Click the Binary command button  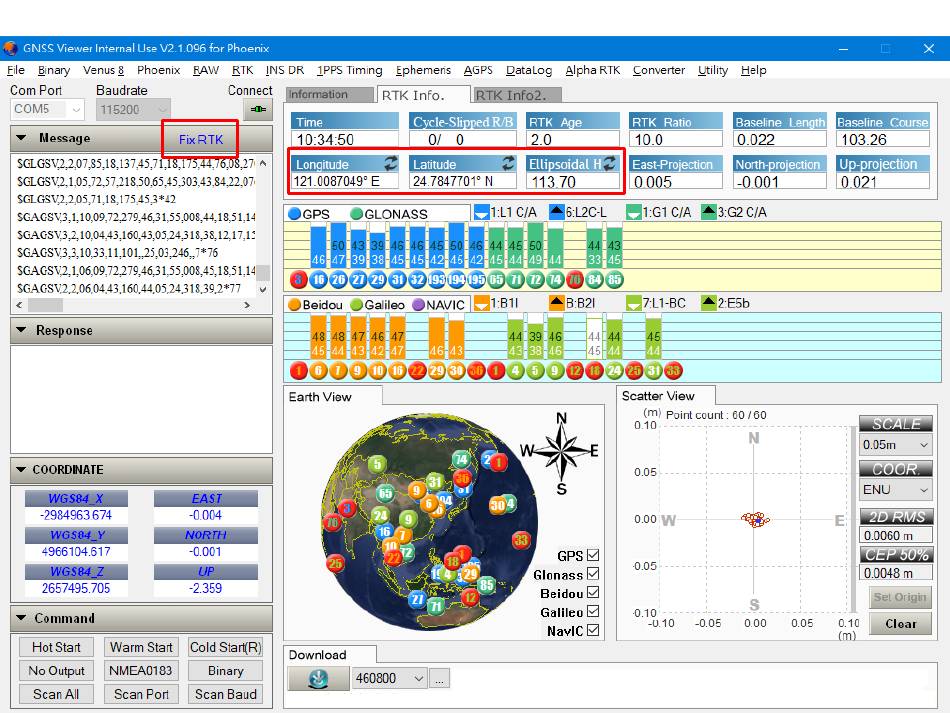225,671
